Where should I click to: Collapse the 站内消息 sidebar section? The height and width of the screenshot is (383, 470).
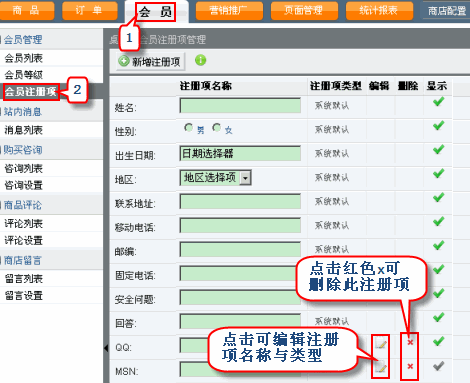[x=23, y=112]
